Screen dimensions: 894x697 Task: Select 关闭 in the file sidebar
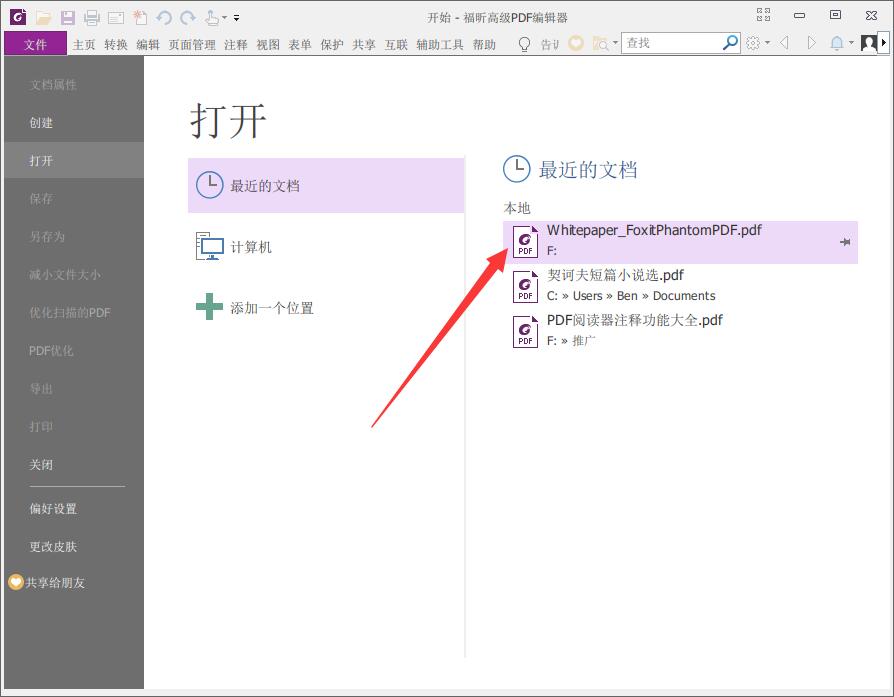pos(74,464)
